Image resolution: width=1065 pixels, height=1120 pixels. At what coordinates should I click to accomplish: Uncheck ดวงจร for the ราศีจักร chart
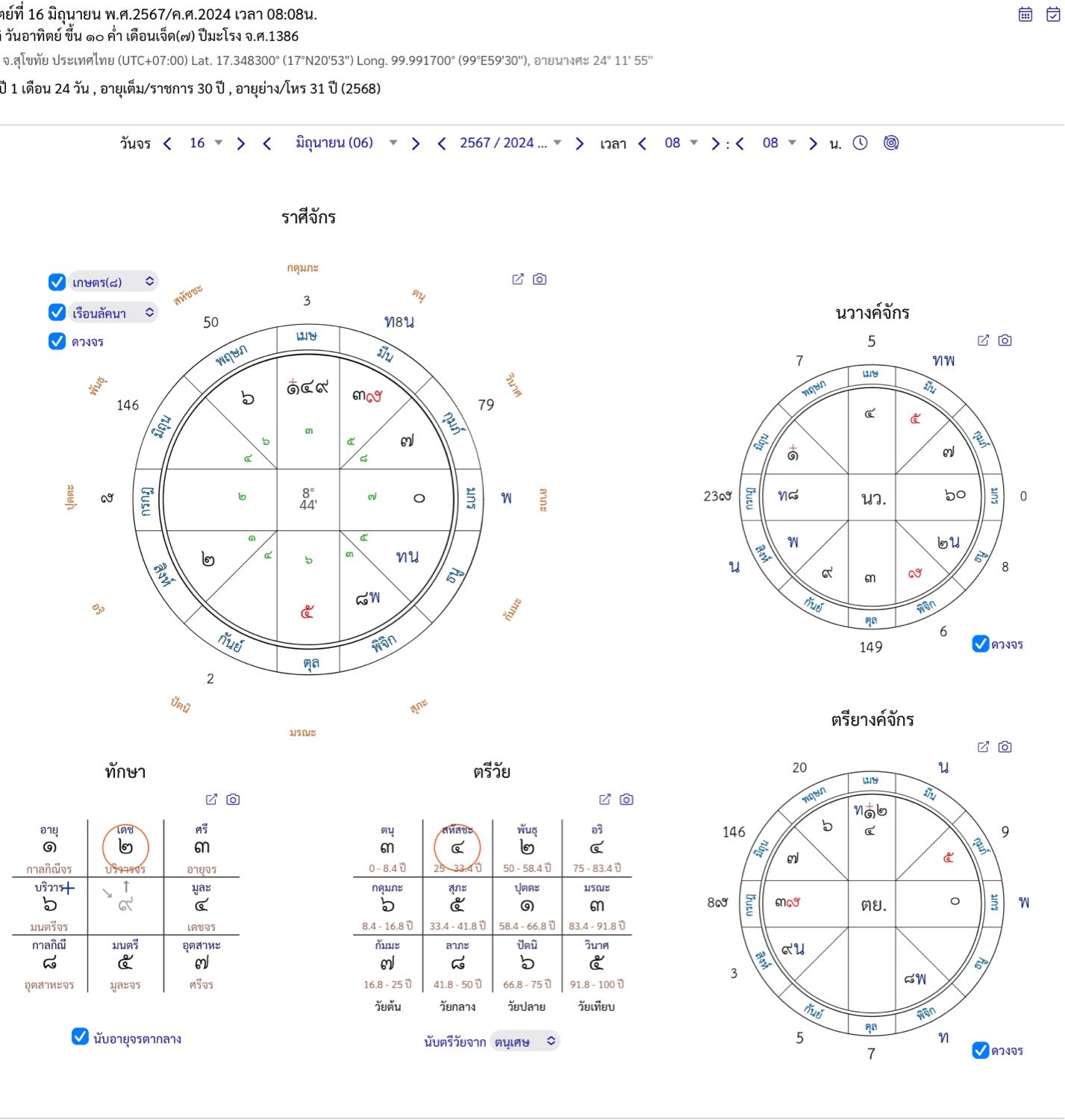[57, 341]
